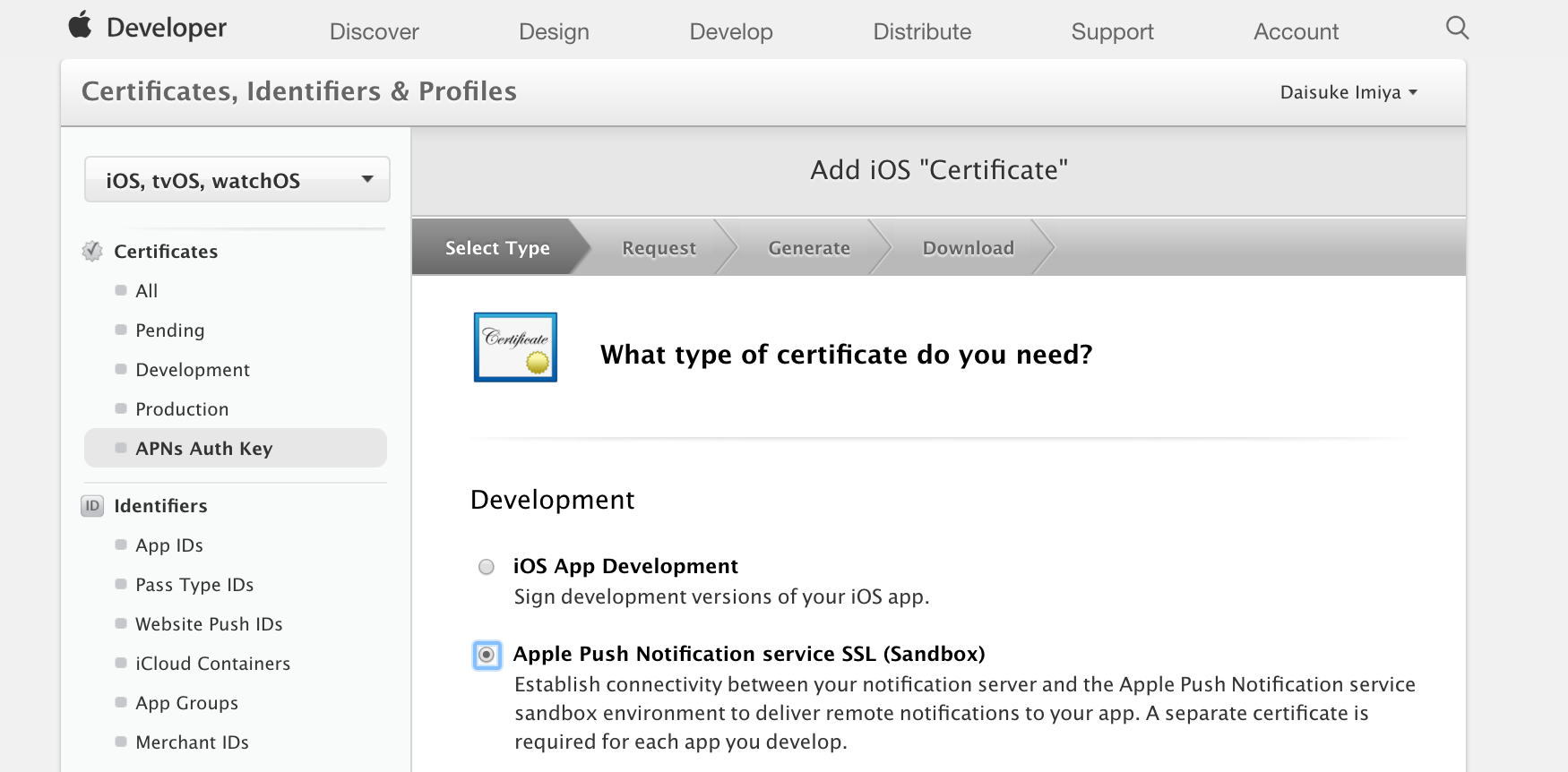Open Merchant IDs list

point(192,742)
